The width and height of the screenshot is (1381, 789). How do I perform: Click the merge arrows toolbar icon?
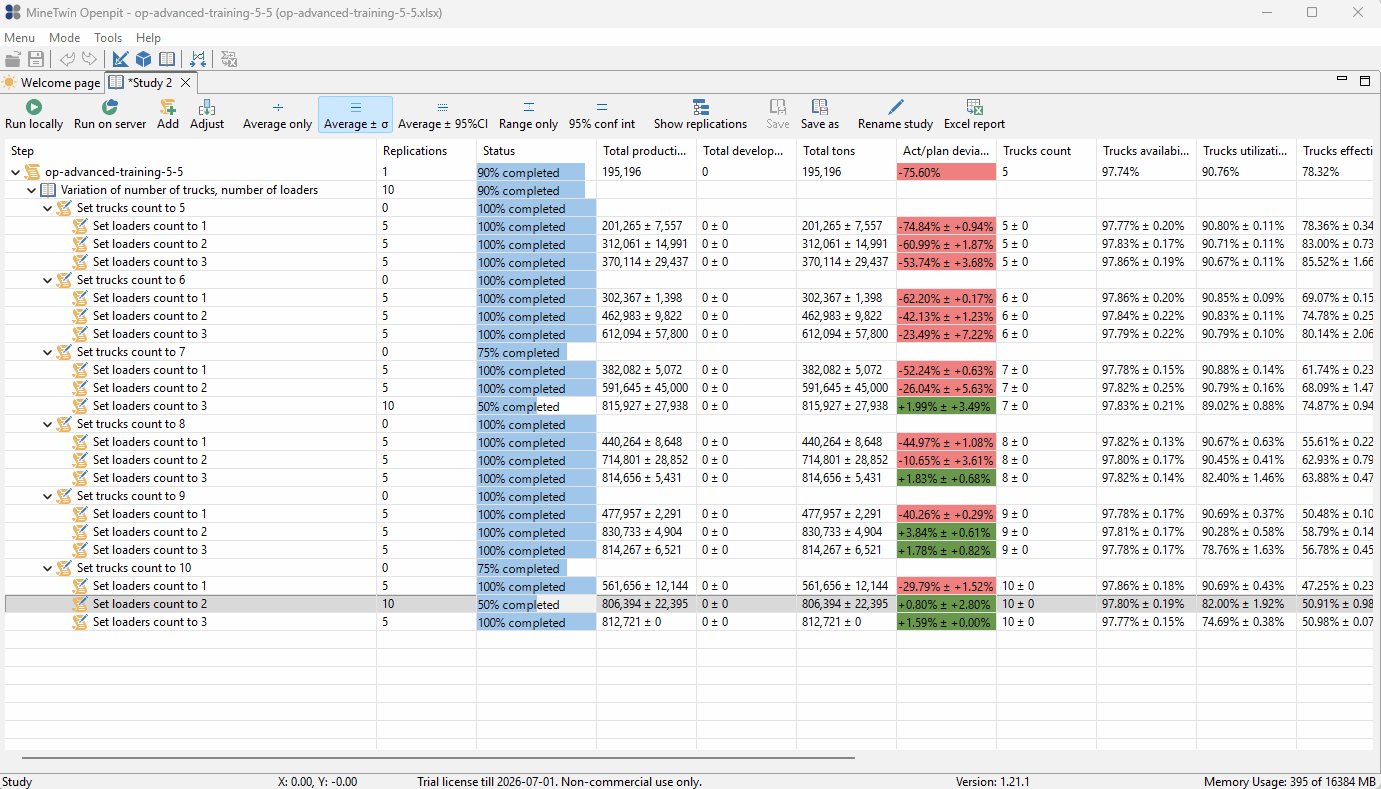[198, 60]
